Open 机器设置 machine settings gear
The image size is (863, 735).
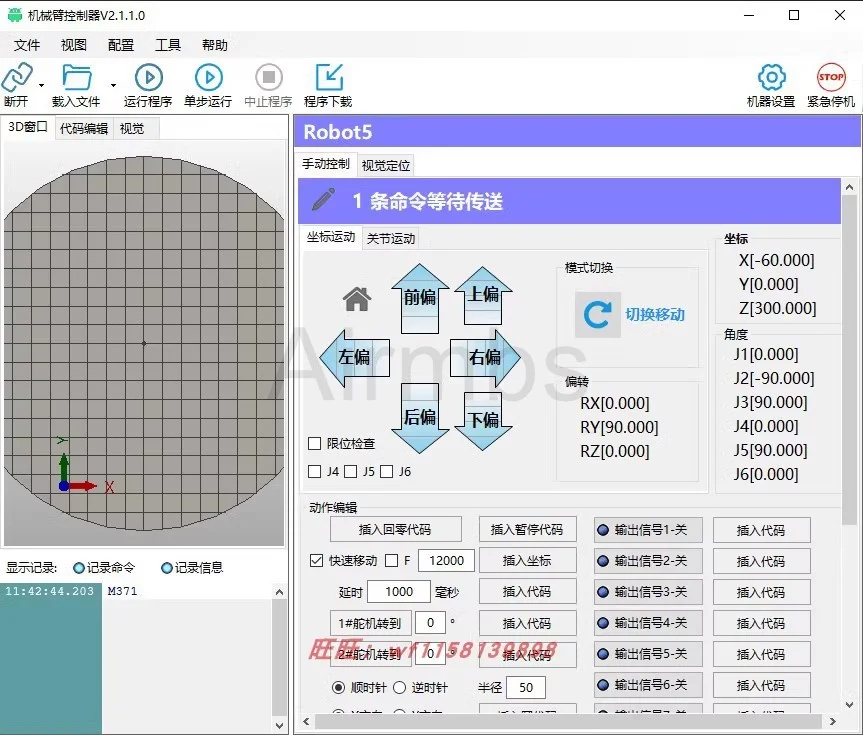pyautogui.click(x=771, y=78)
